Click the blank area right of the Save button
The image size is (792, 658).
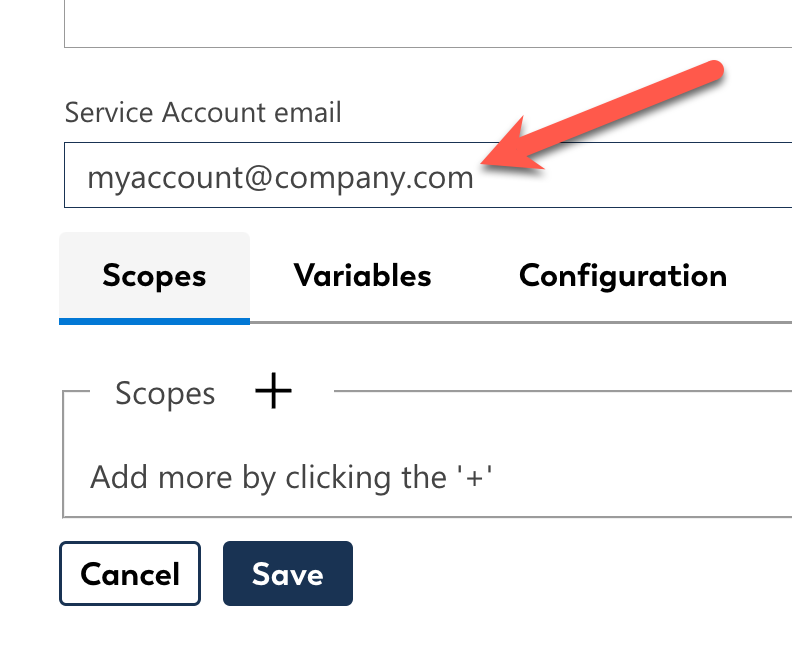click(x=560, y=574)
